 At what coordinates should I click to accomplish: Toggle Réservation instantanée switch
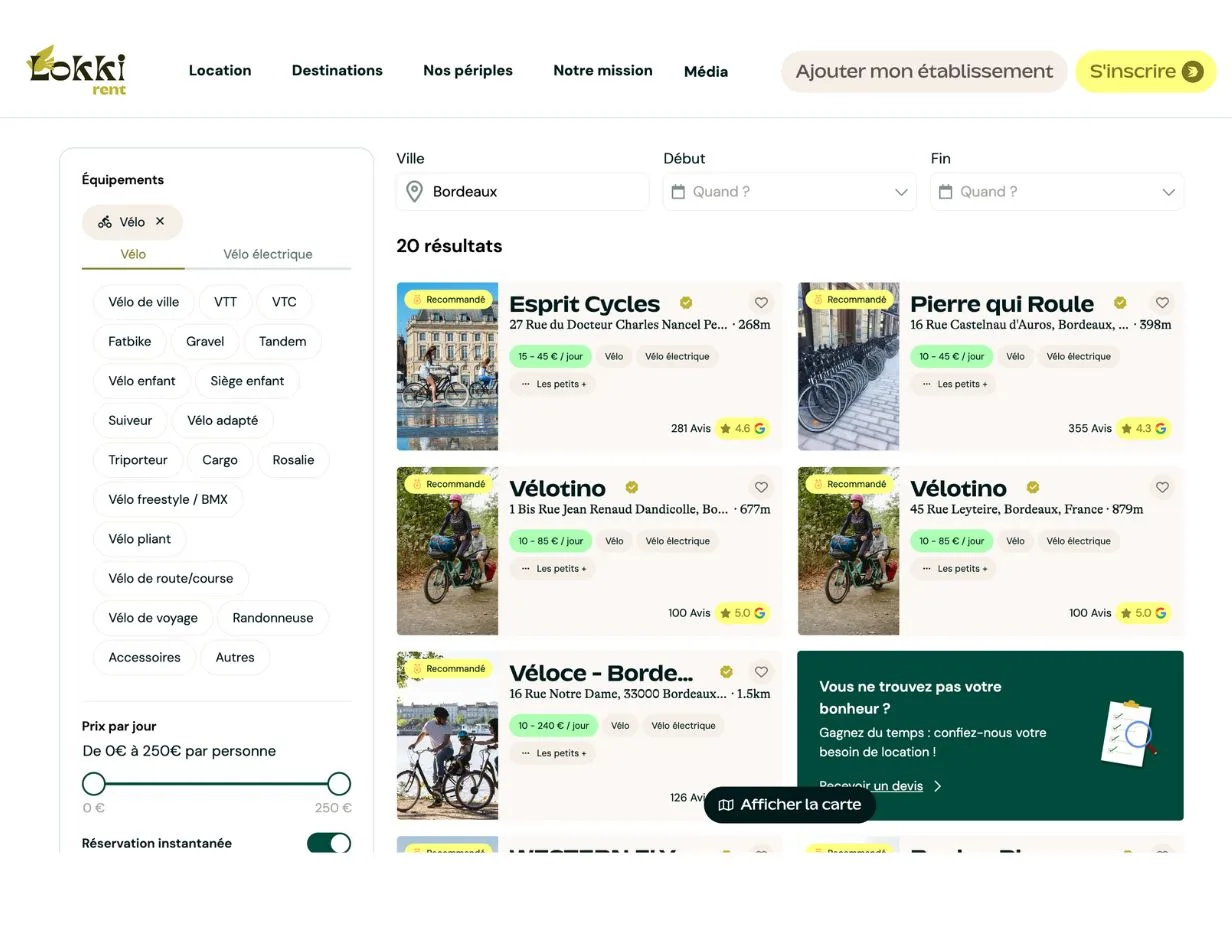[x=329, y=843]
